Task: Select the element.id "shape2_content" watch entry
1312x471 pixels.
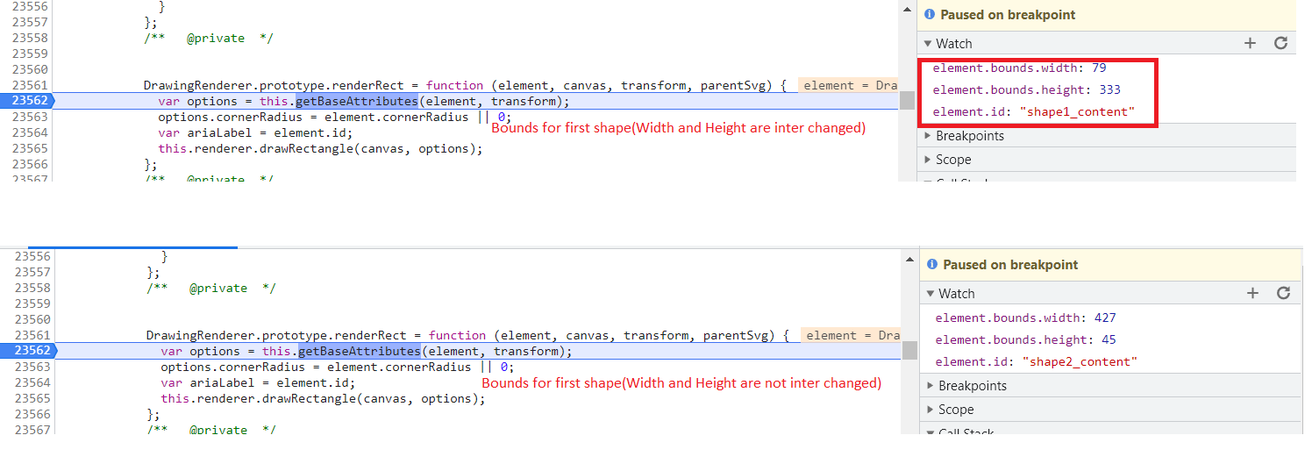Action: tap(1036, 361)
